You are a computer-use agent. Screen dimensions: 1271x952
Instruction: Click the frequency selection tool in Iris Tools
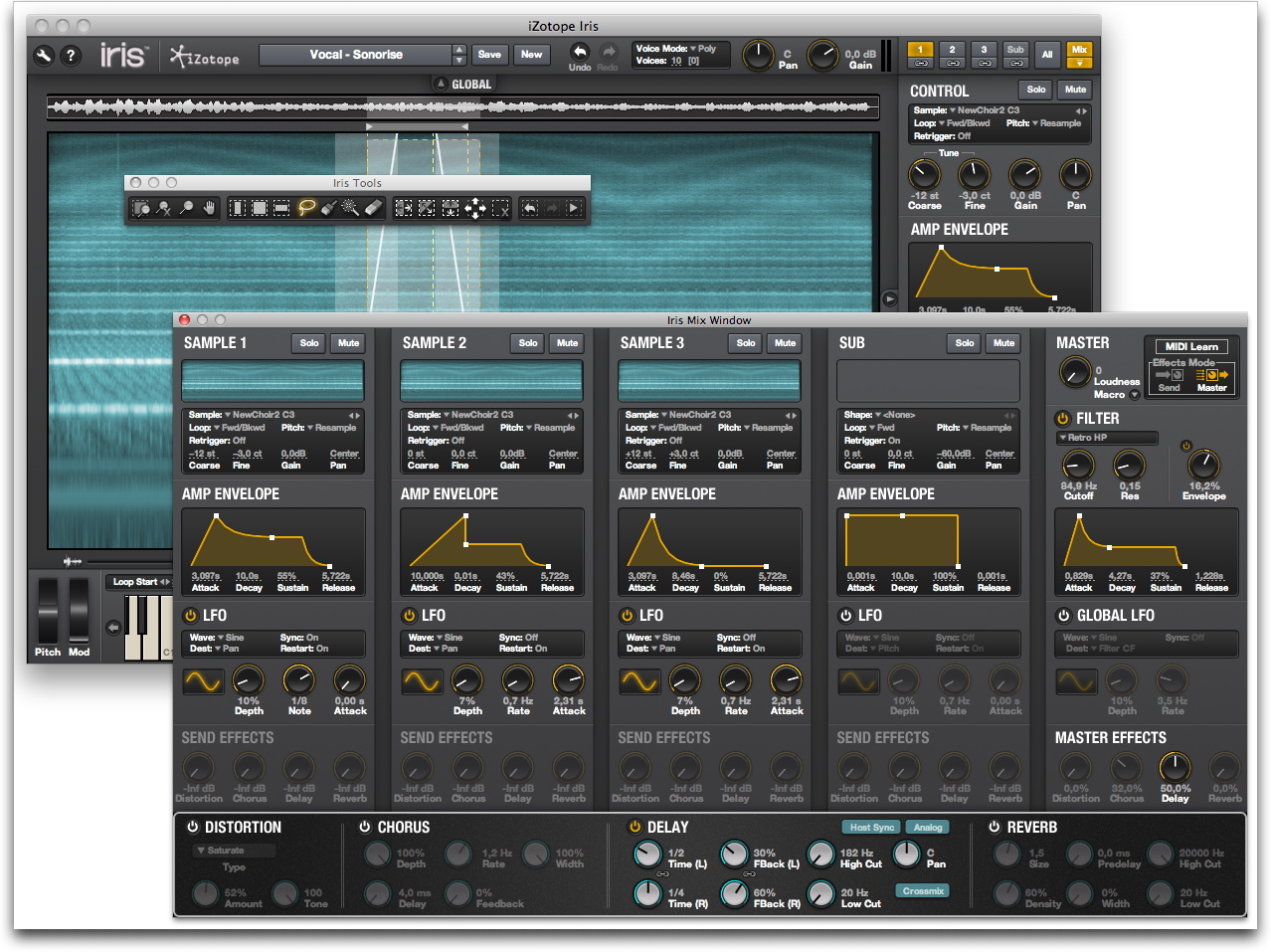[x=281, y=208]
